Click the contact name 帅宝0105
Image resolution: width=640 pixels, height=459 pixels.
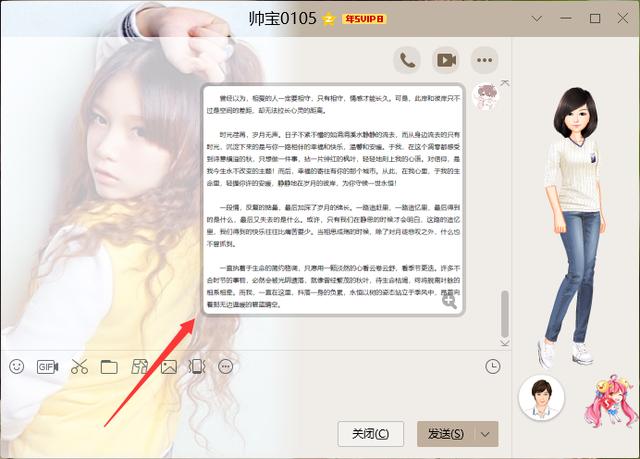click(x=282, y=19)
